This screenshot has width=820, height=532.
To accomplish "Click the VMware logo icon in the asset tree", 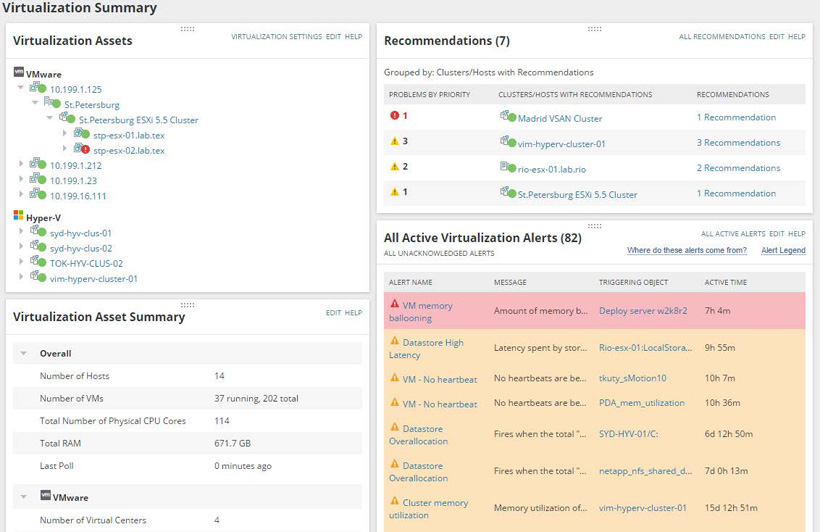I will pos(19,73).
